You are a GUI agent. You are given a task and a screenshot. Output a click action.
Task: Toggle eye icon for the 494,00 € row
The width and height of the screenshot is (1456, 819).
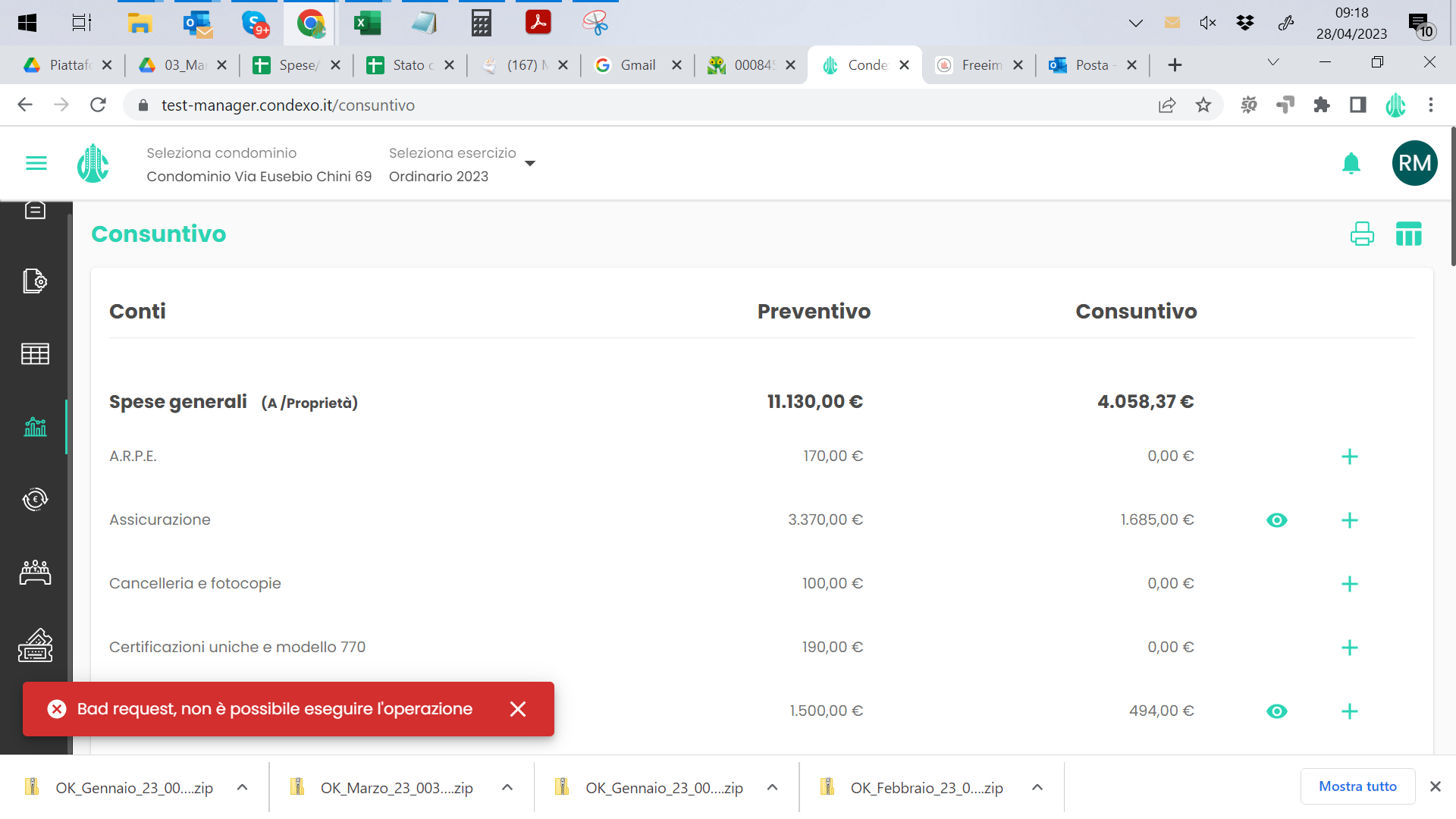(1277, 711)
